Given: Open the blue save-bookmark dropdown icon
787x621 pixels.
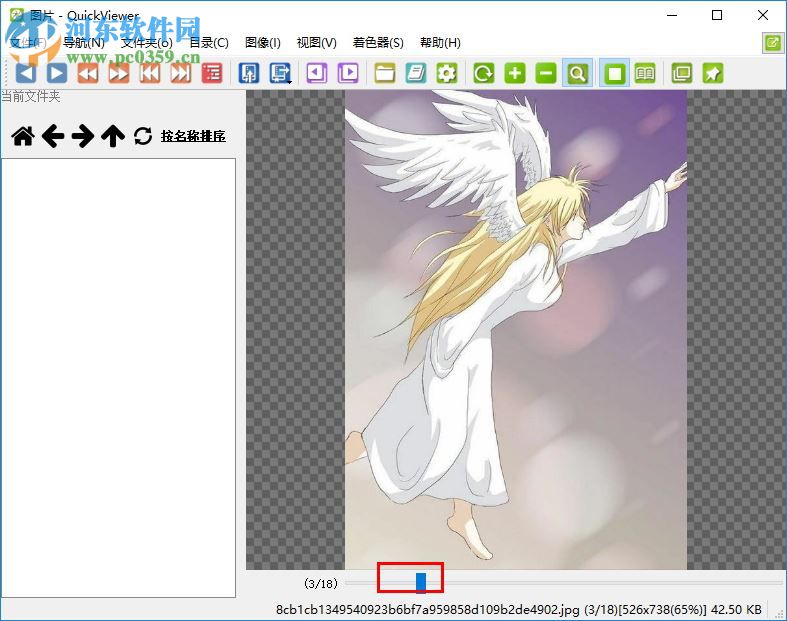Looking at the screenshot, I should tap(281, 73).
